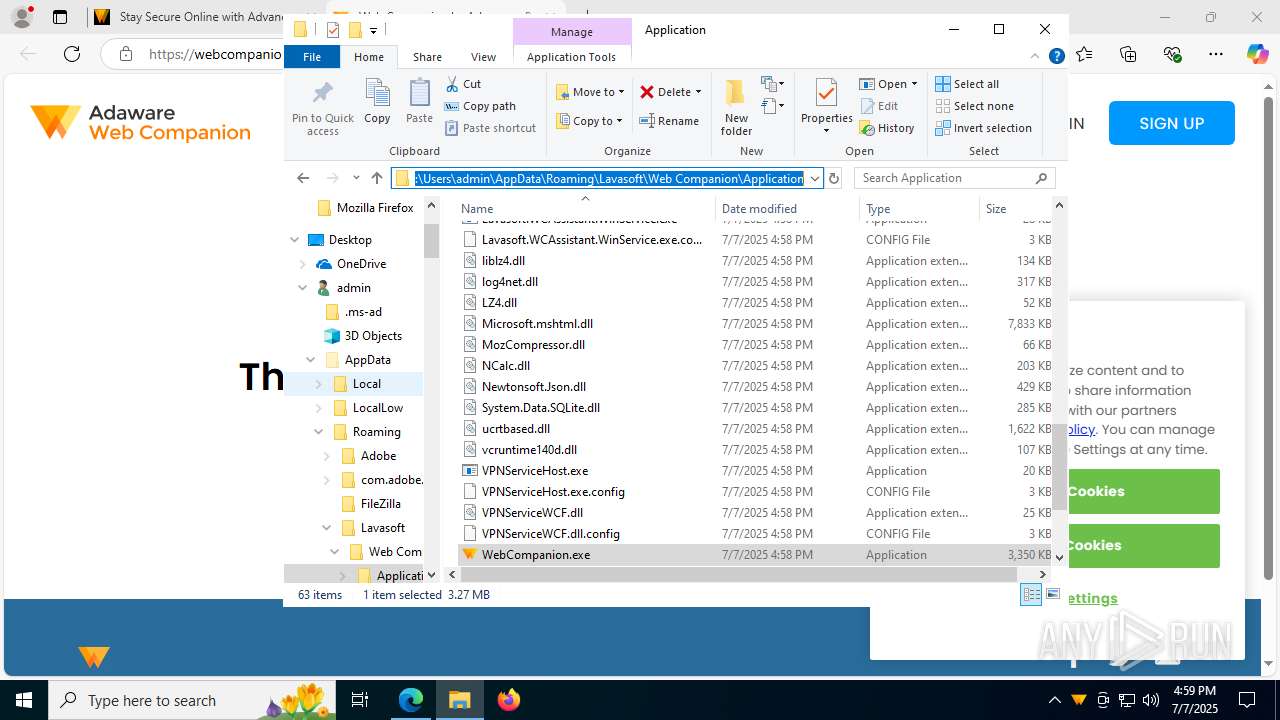
Task: Collapse the Roaming folder tree node
Action: [x=319, y=432]
